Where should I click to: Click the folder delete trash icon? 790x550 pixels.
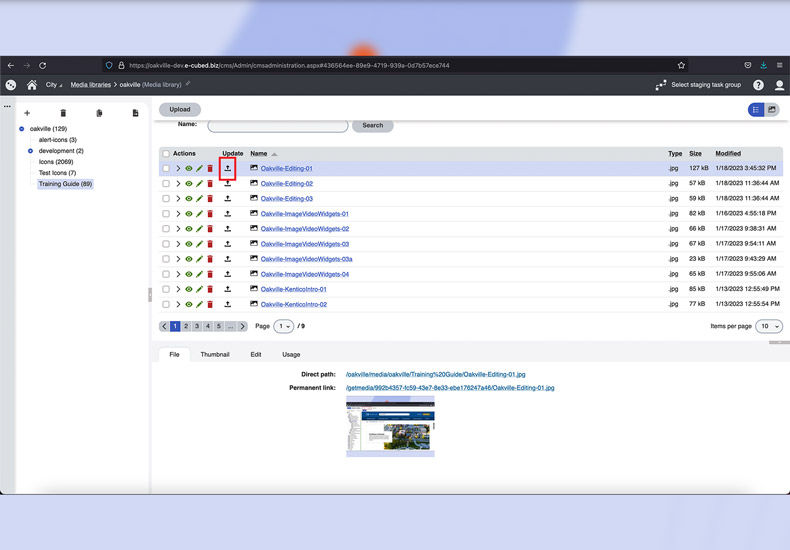tap(63, 113)
